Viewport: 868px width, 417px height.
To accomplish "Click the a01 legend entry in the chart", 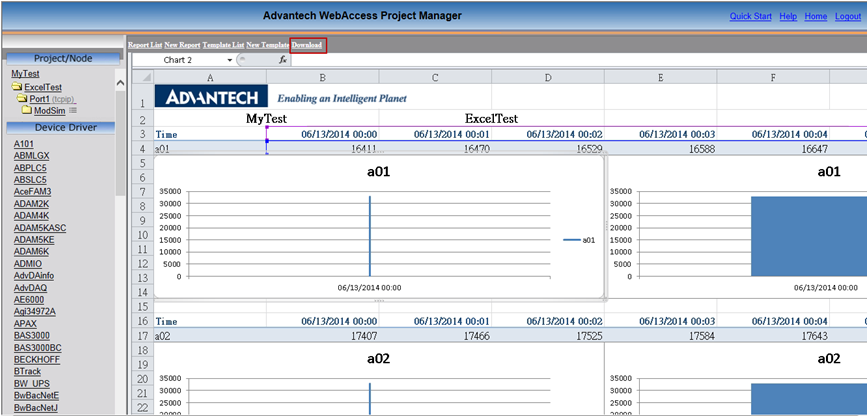I will tap(579, 240).
